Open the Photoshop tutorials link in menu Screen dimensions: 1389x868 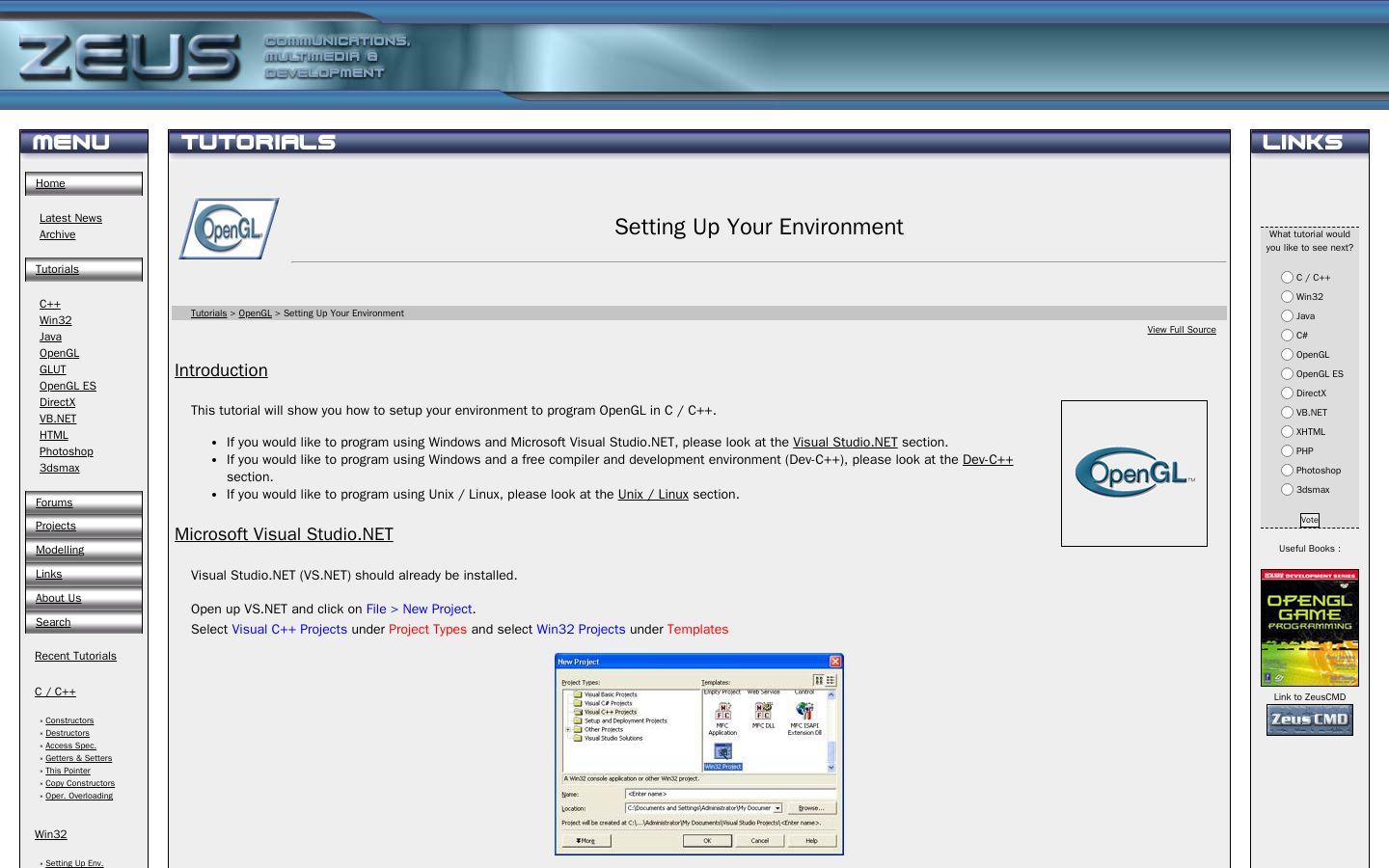[x=67, y=451]
